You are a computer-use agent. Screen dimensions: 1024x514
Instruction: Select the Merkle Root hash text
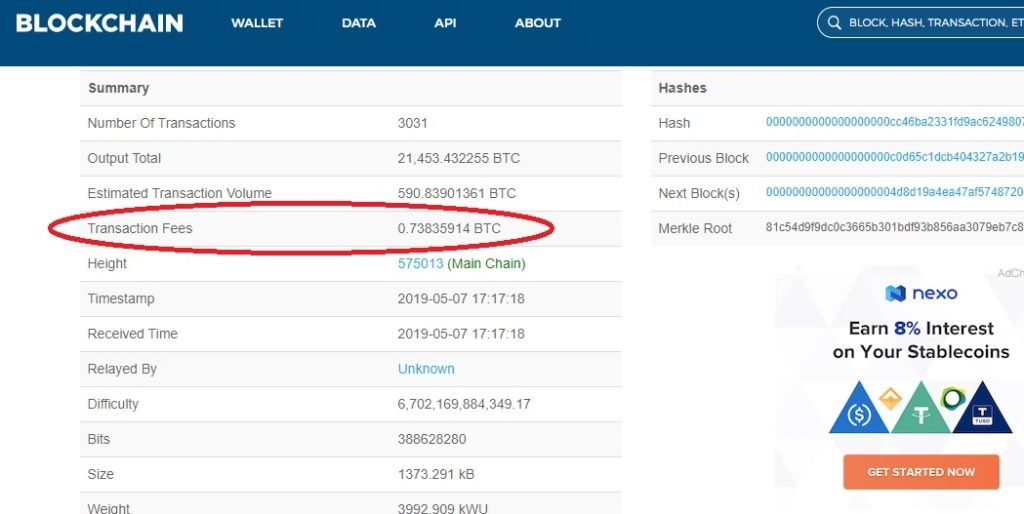coord(895,229)
